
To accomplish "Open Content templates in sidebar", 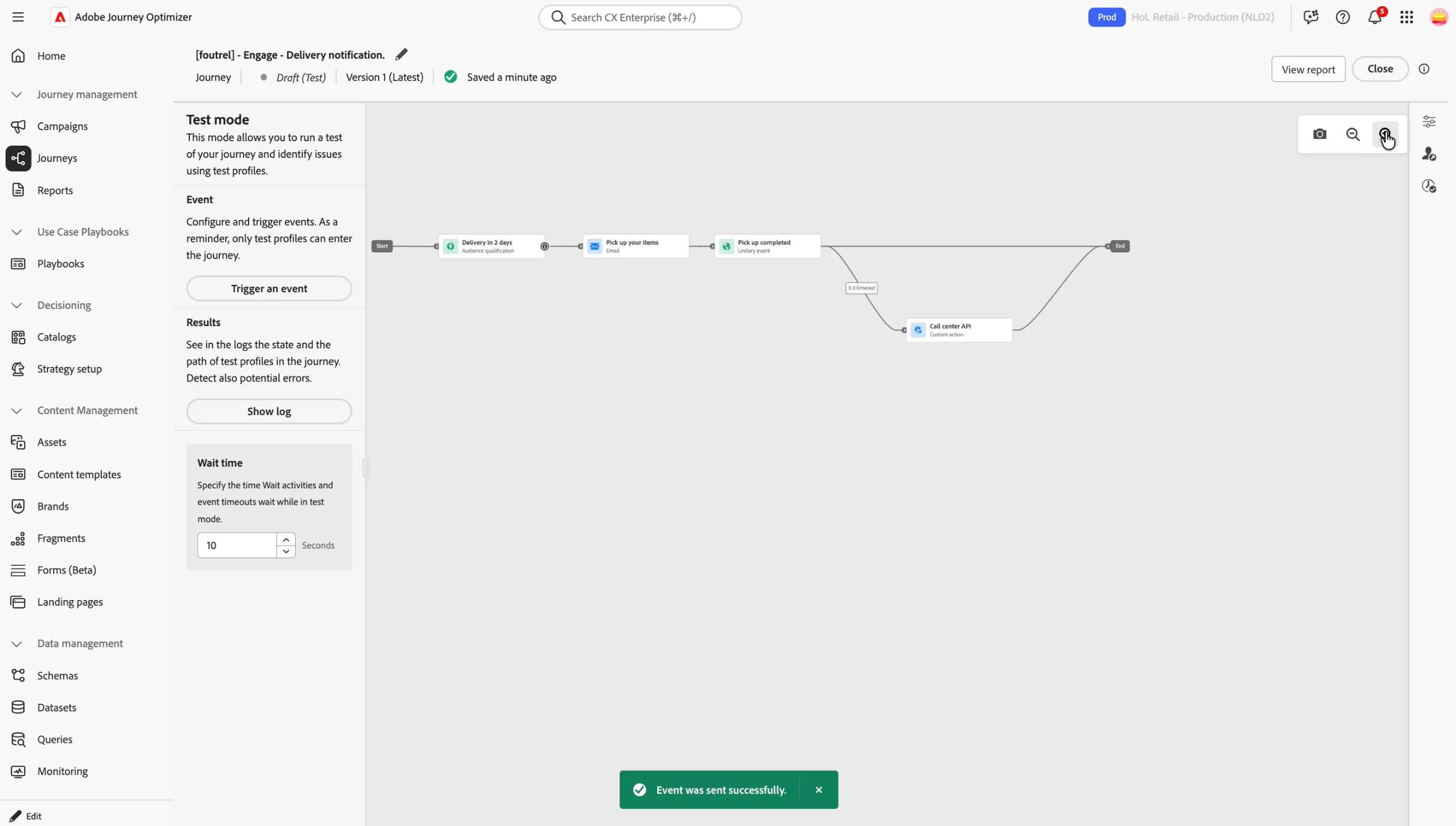I will 79,474.
